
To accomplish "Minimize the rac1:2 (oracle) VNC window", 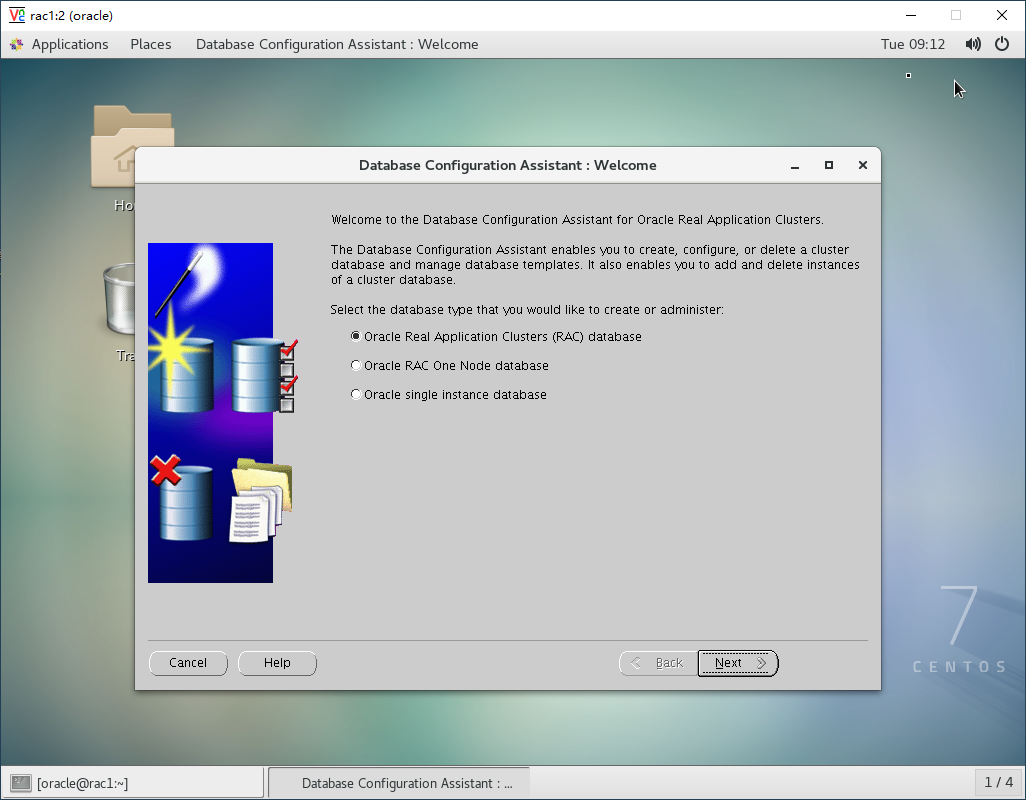I will pyautogui.click(x=911, y=15).
